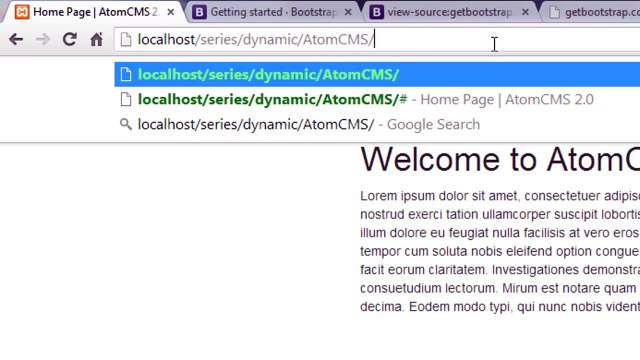Click the browser Back arrow button
The height and width of the screenshot is (360, 640).
16,40
